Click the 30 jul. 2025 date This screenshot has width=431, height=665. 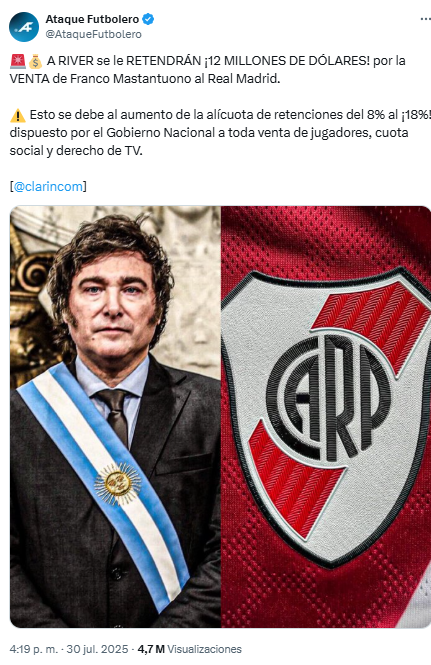point(97,649)
